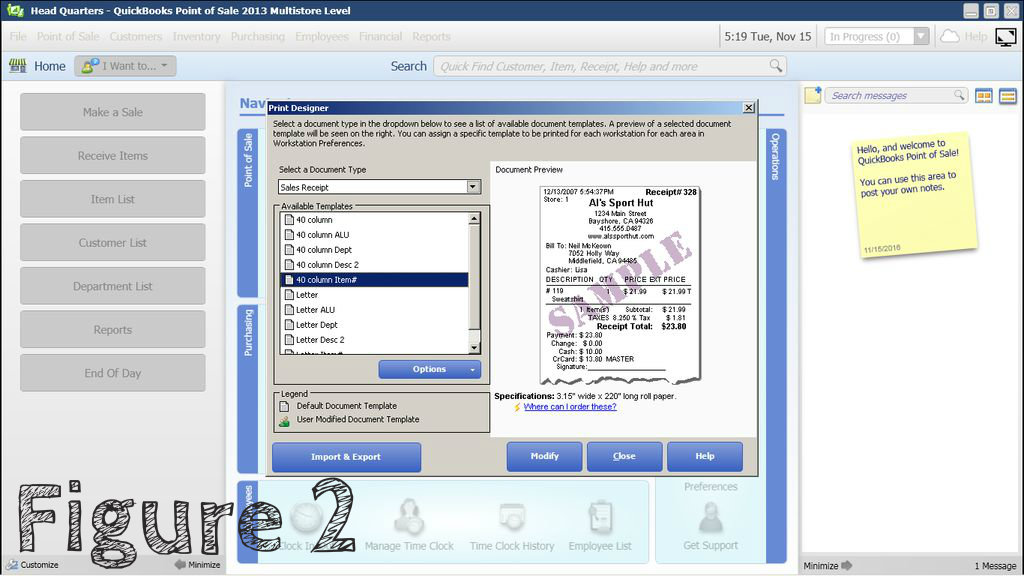Click the Import & Export button
Viewport: 1024px width, 576px height.
[346, 456]
